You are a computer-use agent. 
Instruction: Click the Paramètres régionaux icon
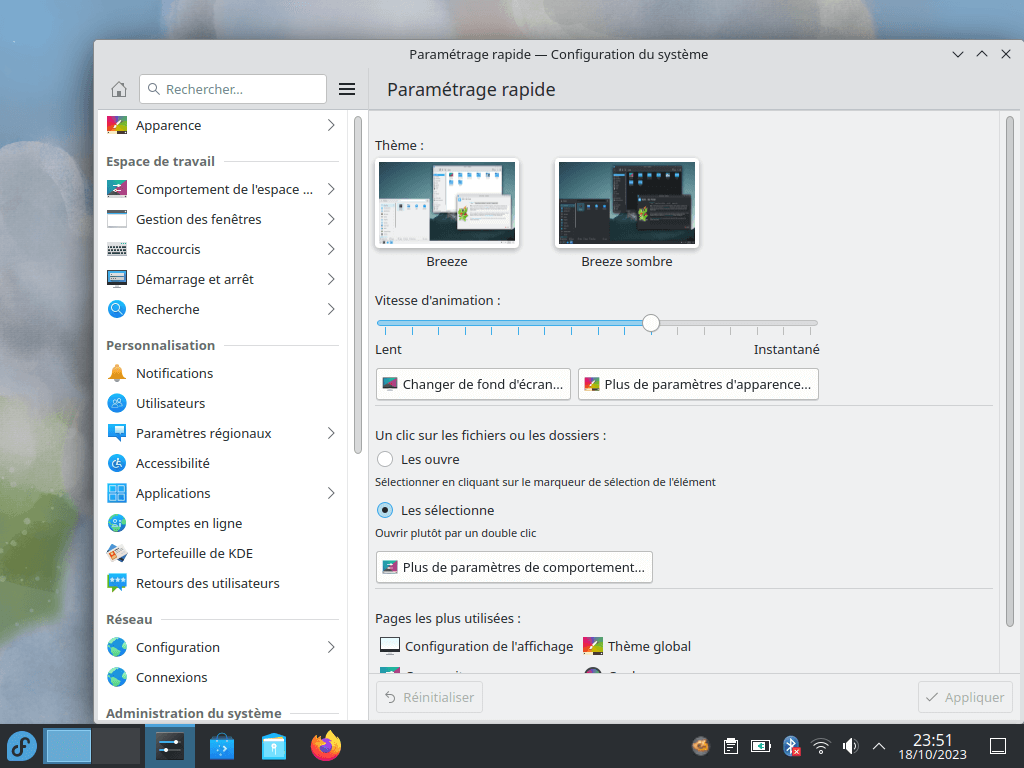point(117,434)
